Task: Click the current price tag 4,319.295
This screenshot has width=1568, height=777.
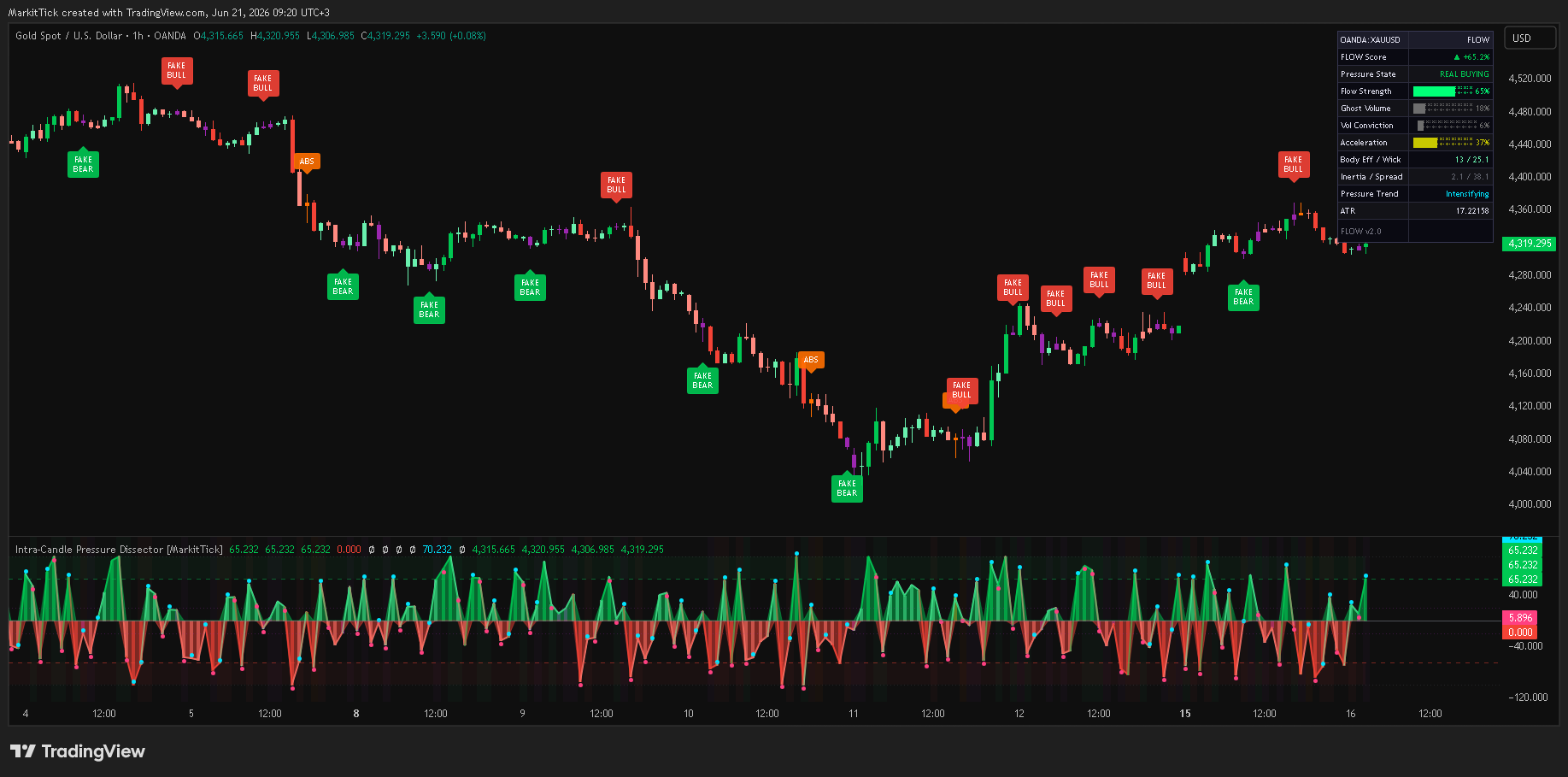Action: [1530, 244]
